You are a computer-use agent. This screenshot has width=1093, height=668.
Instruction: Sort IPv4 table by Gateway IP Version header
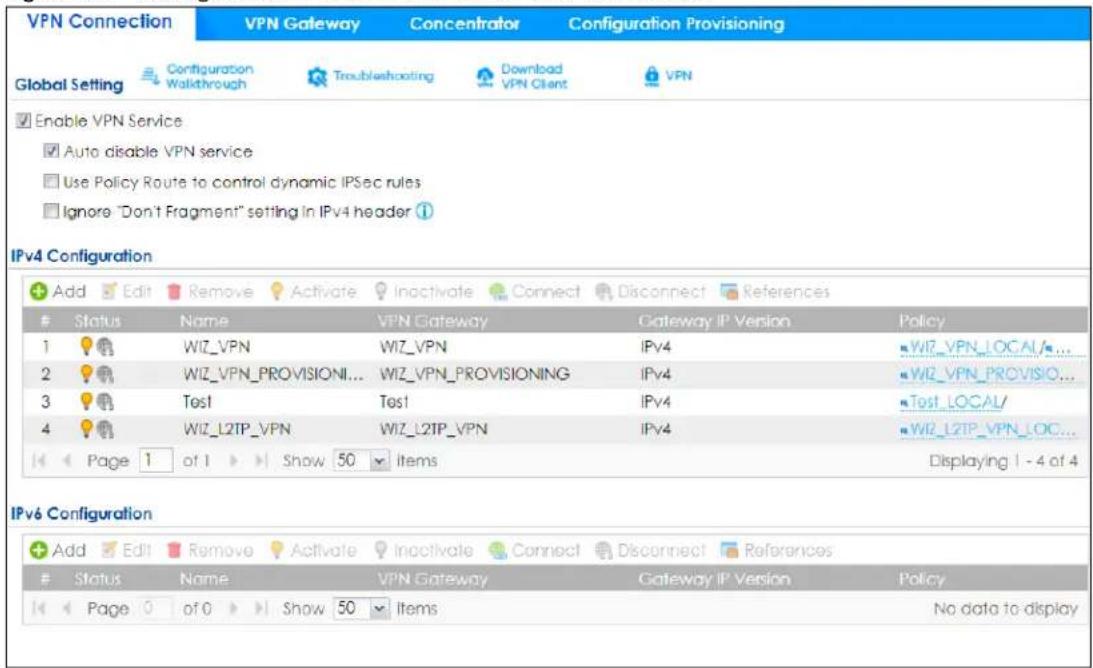[714, 321]
